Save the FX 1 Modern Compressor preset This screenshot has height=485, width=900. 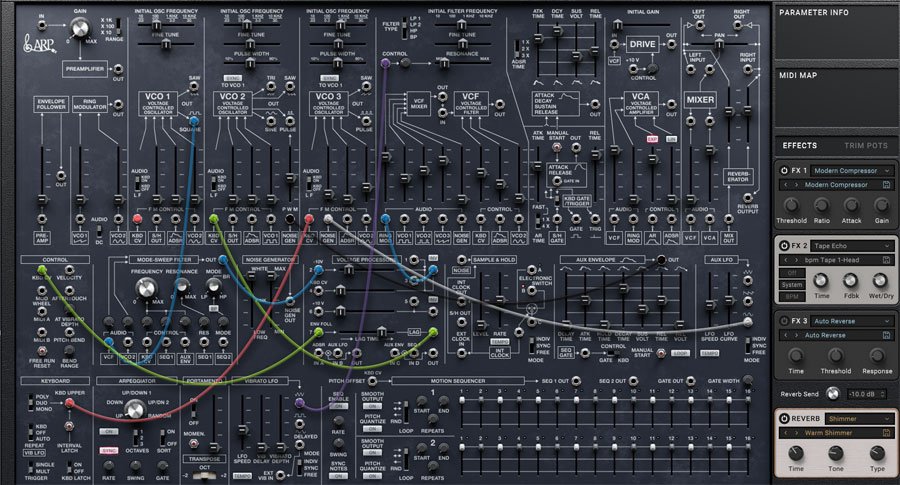(886, 185)
